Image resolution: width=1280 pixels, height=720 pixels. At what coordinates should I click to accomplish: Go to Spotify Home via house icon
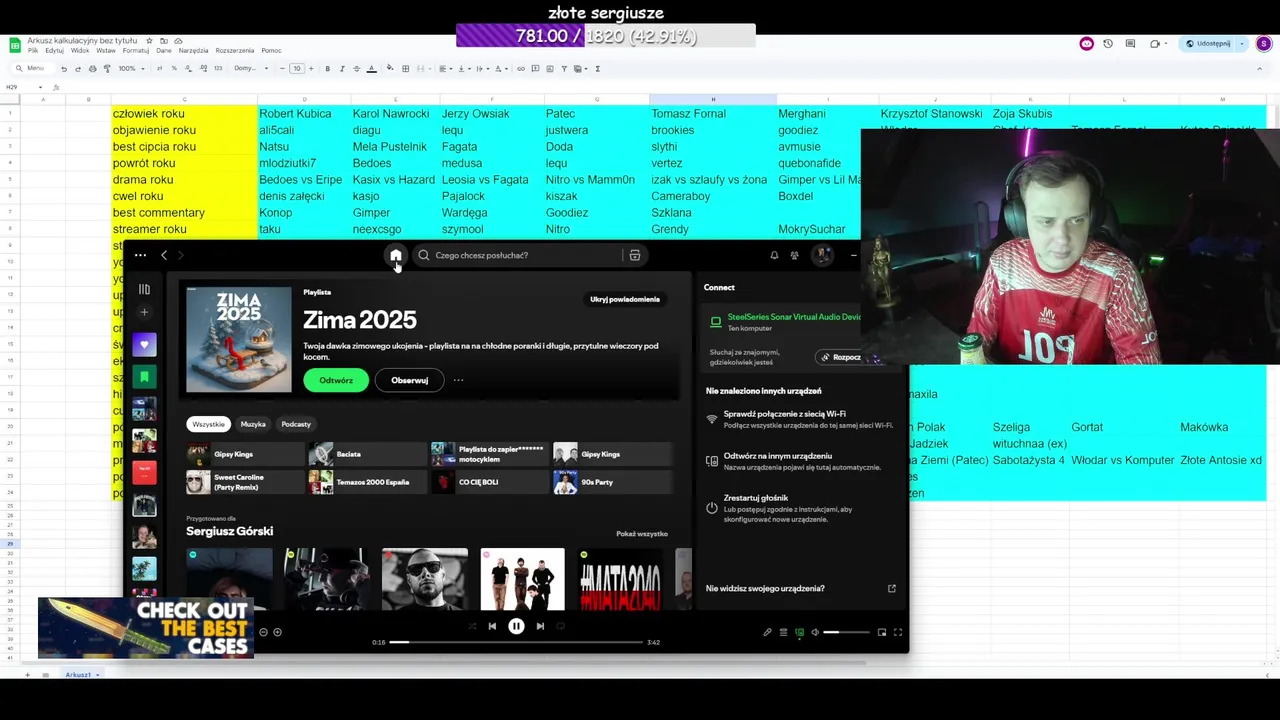396,255
